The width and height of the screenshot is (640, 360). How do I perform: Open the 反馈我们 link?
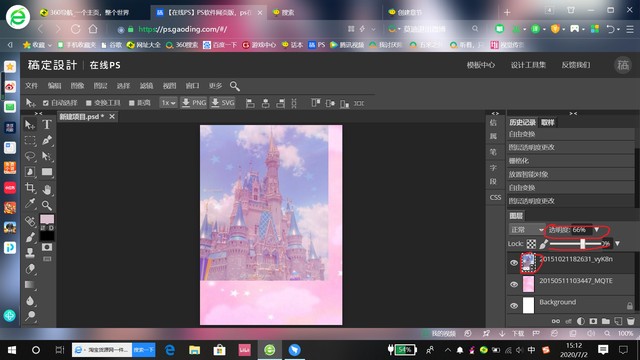coord(576,65)
